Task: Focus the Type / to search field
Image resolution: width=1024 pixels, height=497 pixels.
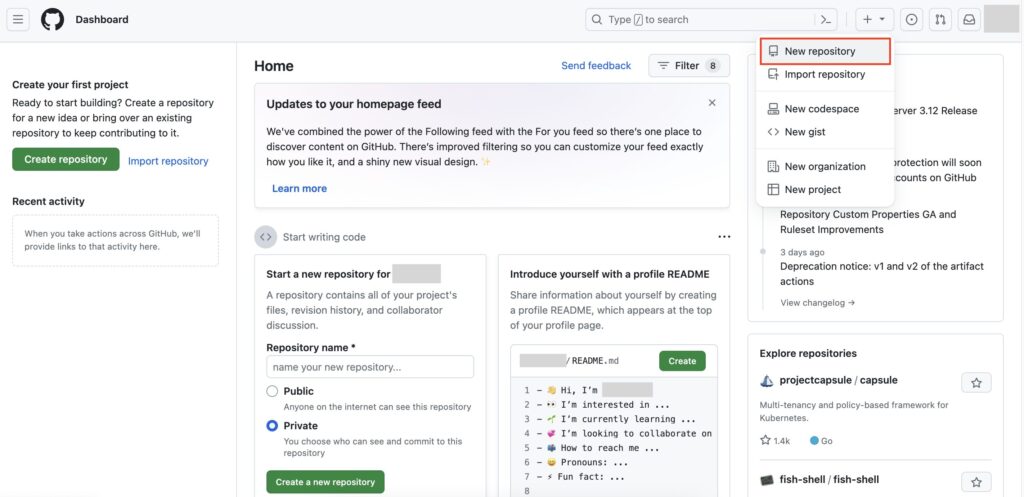Action: pyautogui.click(x=711, y=20)
